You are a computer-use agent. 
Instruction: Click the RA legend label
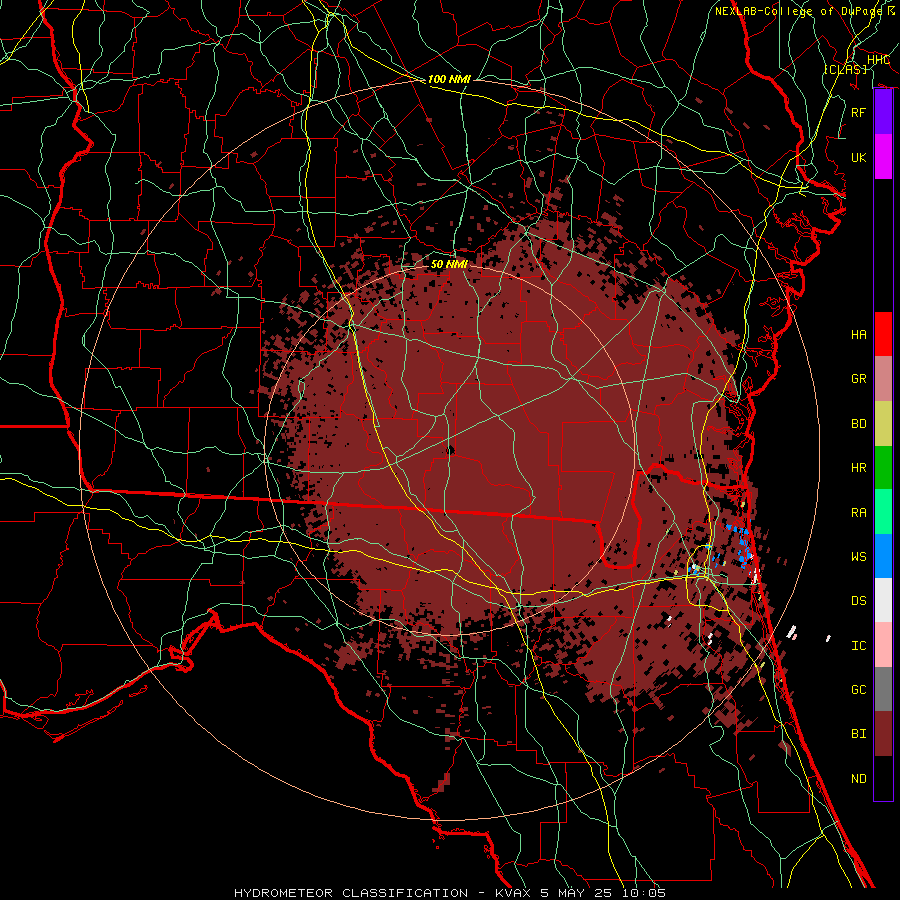859,513
